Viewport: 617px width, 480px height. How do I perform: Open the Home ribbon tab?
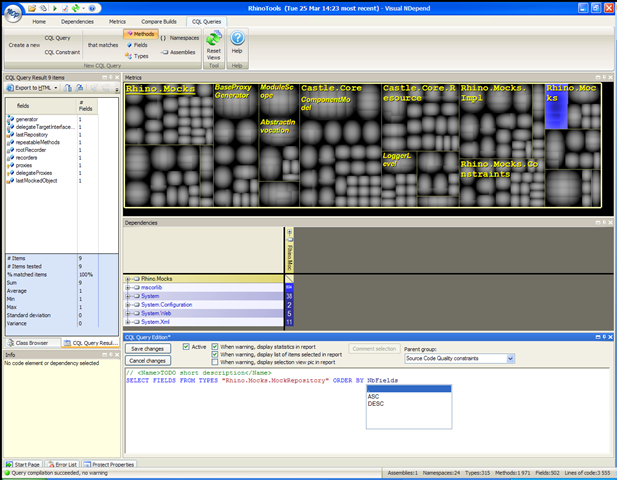tap(39, 22)
